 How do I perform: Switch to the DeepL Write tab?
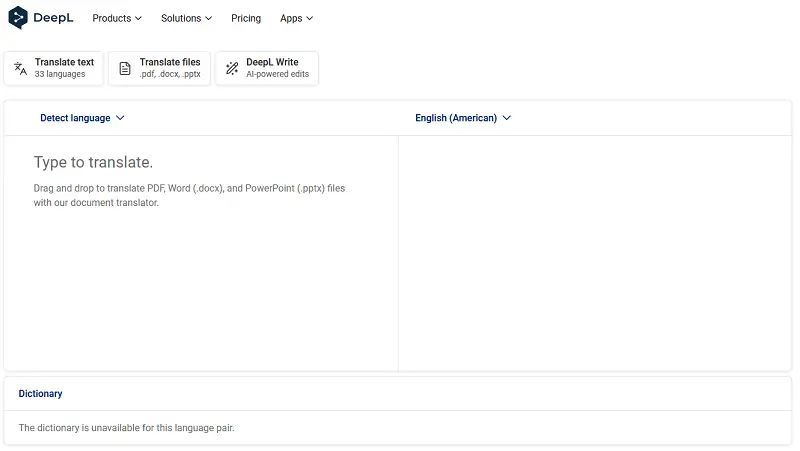267,68
